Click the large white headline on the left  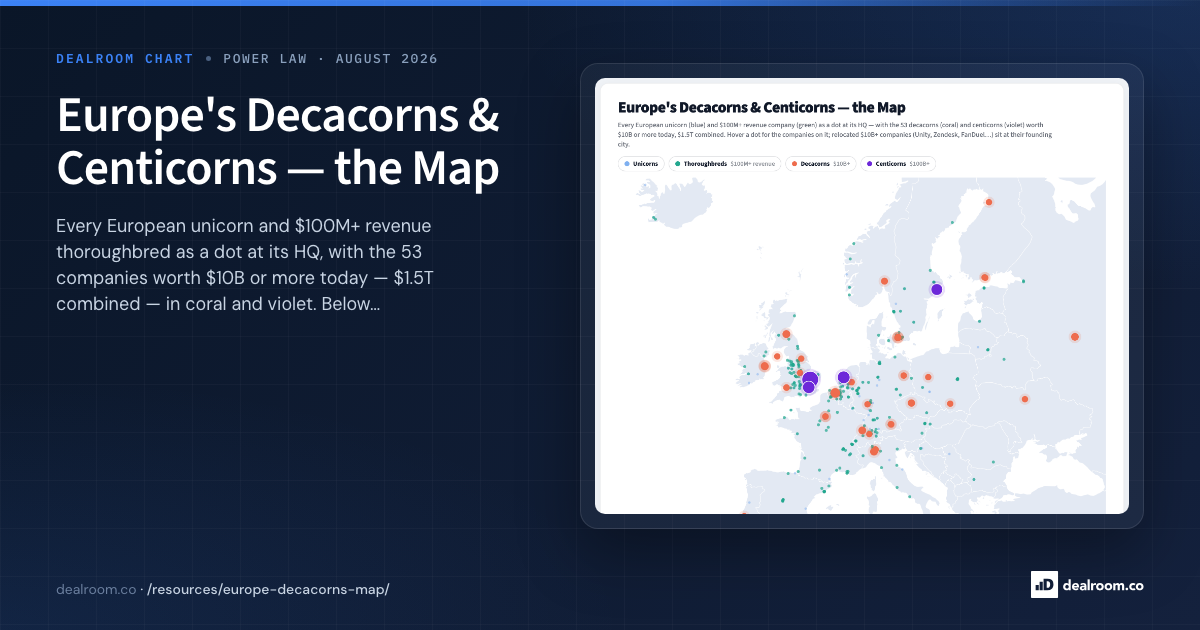[x=279, y=143]
